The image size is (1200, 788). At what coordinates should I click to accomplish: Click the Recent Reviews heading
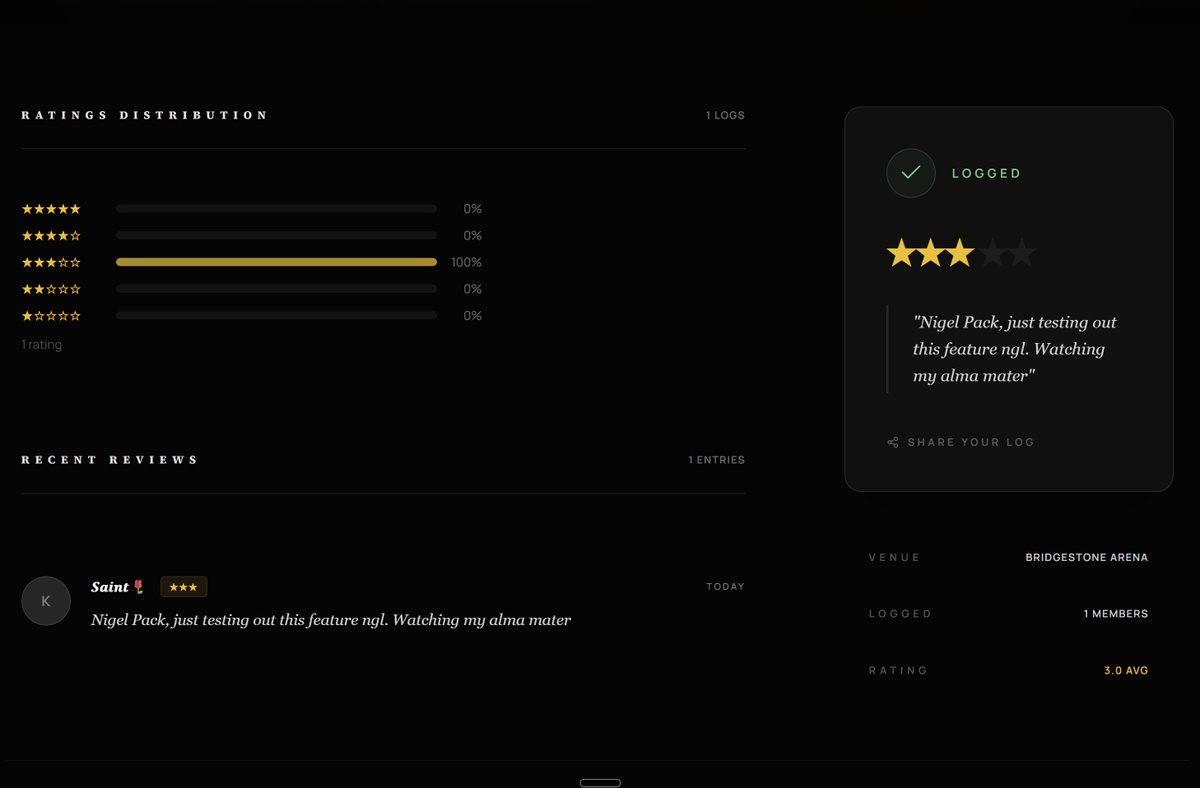tap(110, 460)
